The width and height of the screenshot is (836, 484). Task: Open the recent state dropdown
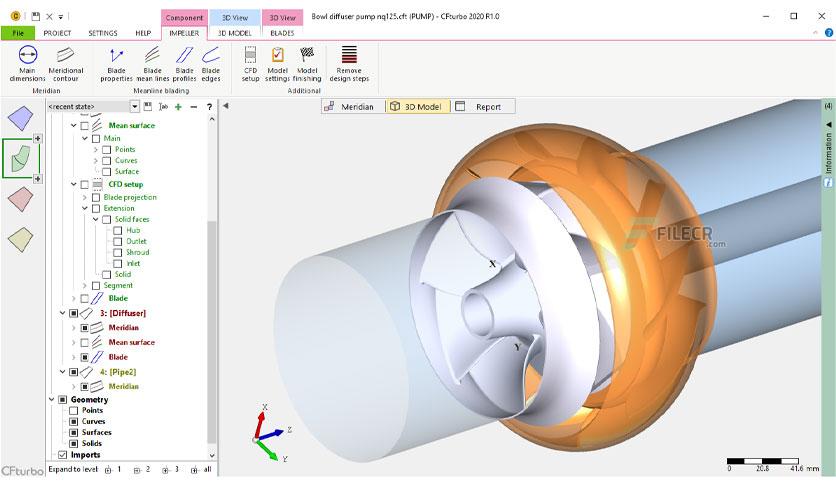[134, 107]
